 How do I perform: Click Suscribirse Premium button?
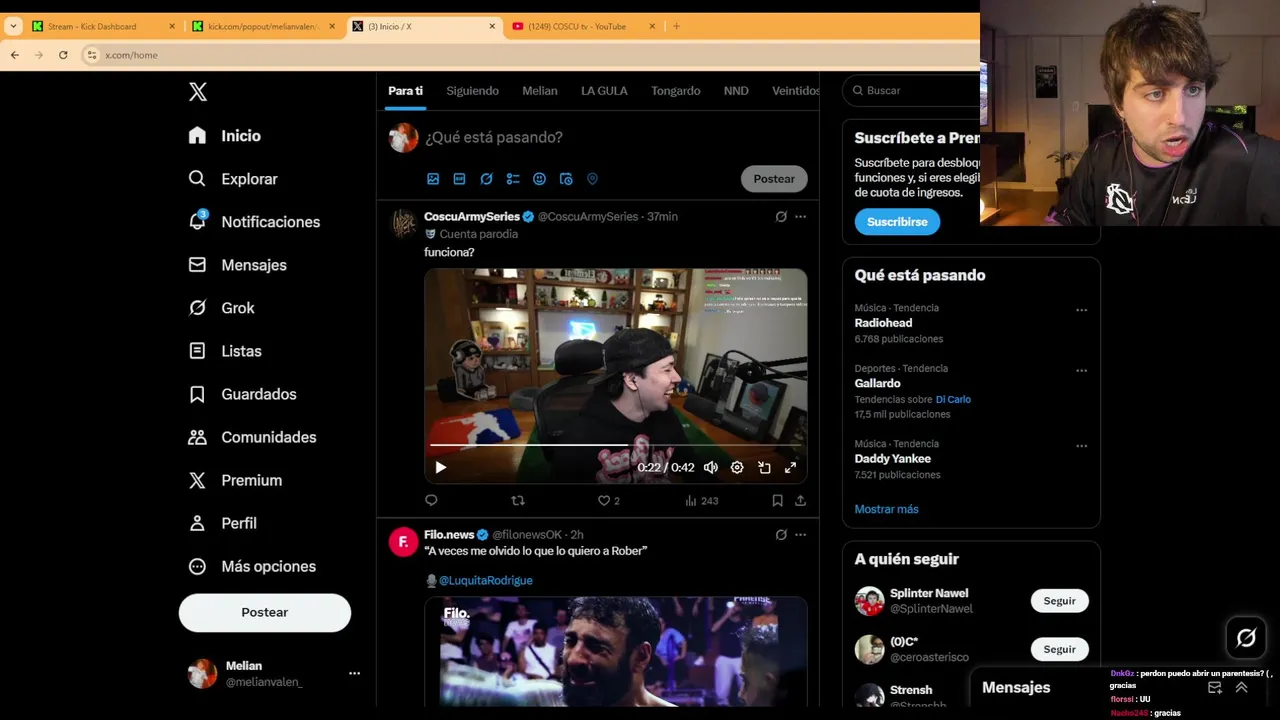coord(897,222)
